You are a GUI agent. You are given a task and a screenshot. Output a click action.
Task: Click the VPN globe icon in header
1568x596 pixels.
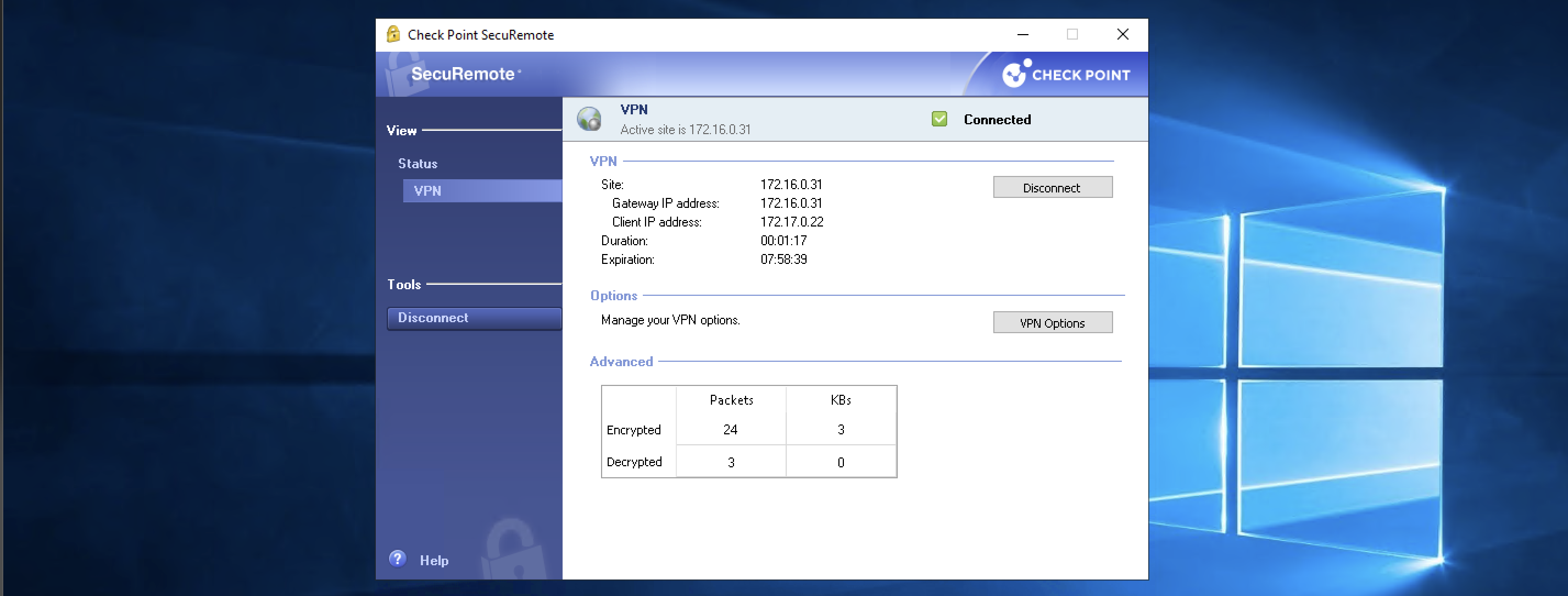click(x=588, y=119)
